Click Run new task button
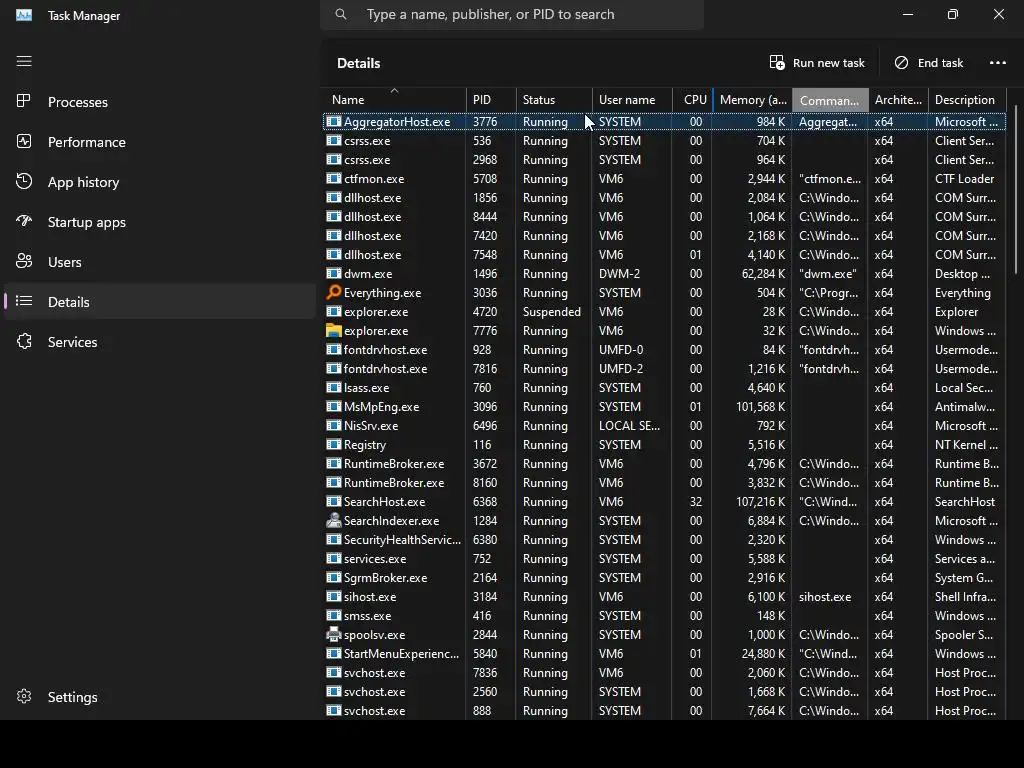1024x768 pixels. coord(817,63)
